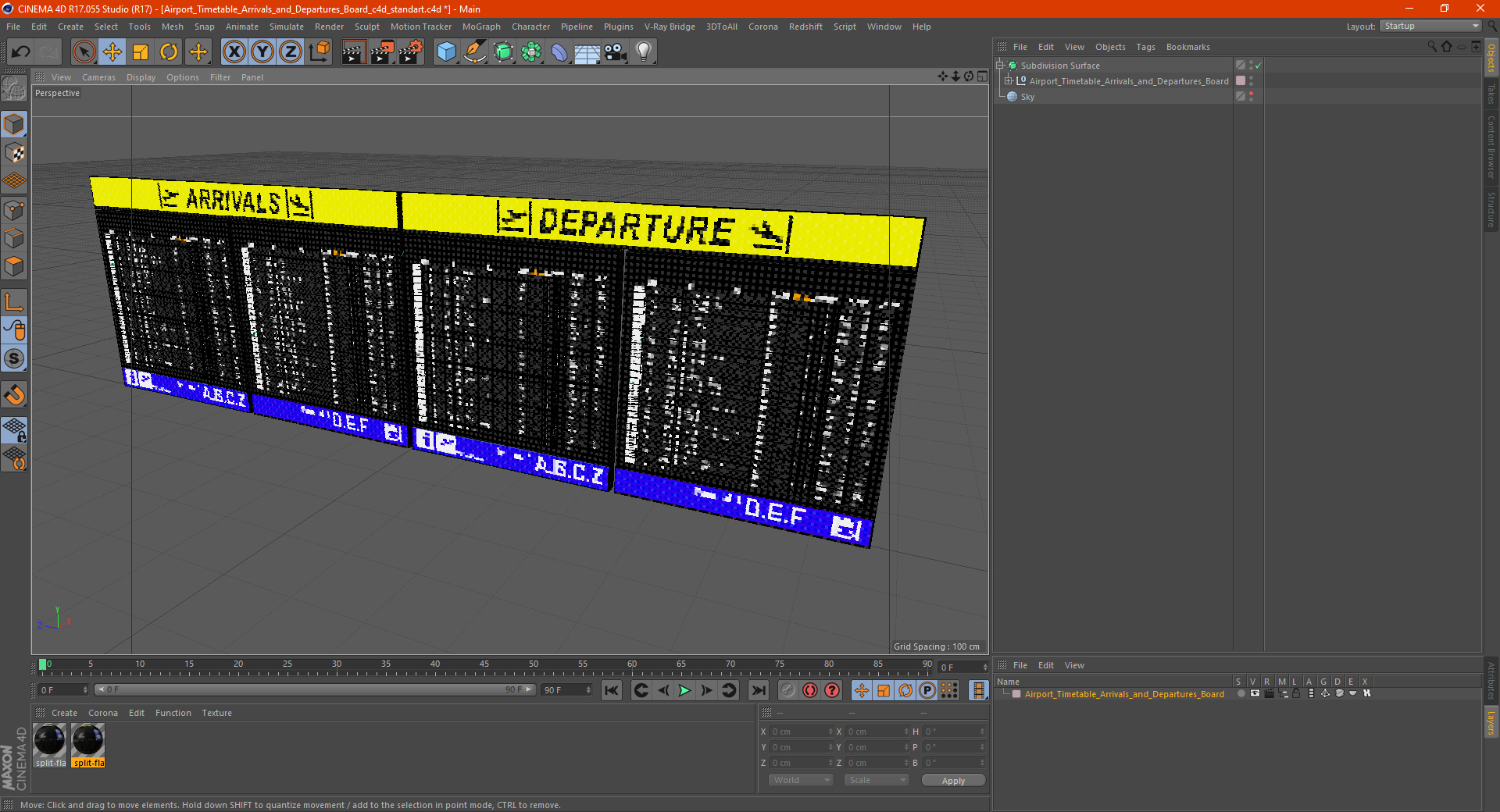Open the Scale mode dropdown

pyautogui.click(x=877, y=780)
